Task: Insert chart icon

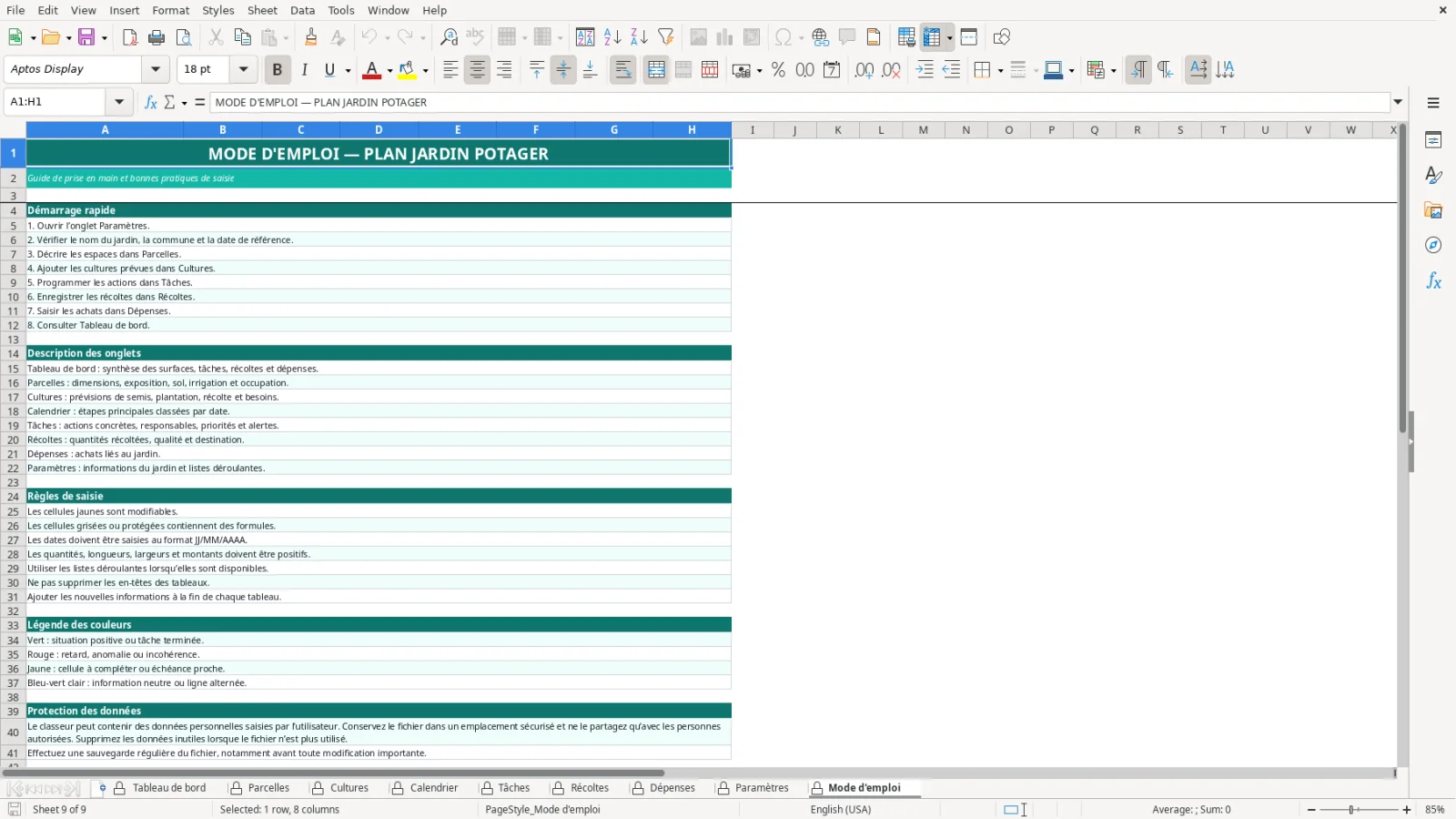Action: (724, 37)
